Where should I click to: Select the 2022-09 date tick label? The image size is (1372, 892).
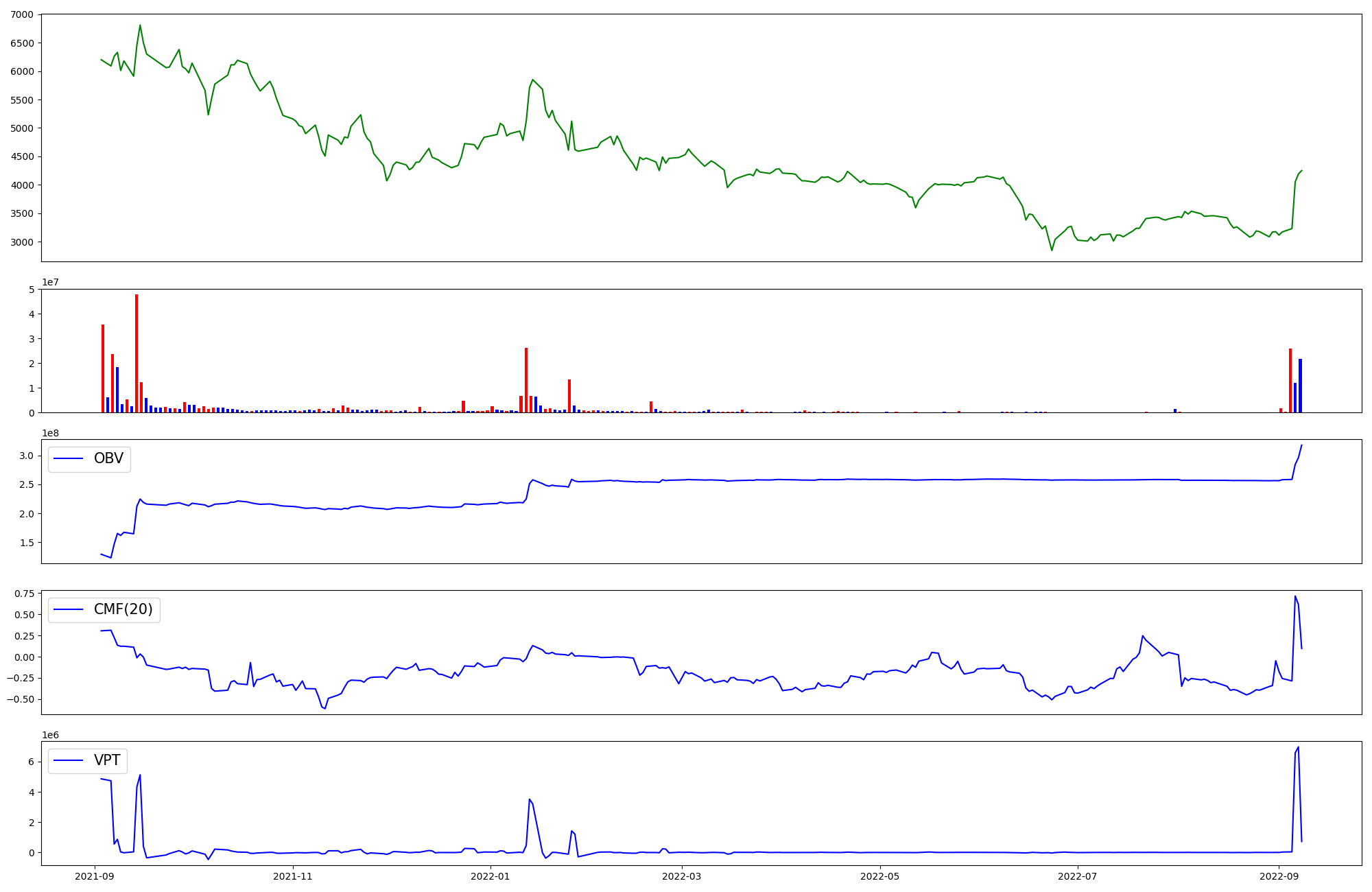1279,876
